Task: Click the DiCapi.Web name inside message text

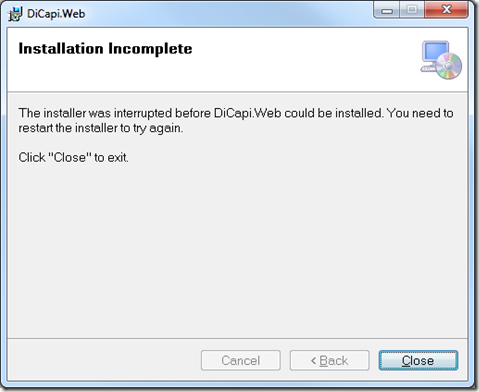Action: tap(247, 113)
